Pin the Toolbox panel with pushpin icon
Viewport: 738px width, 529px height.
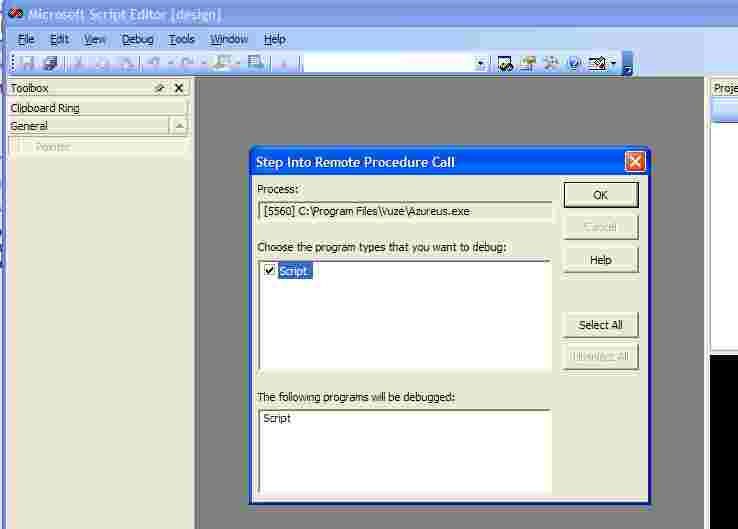(x=159, y=88)
